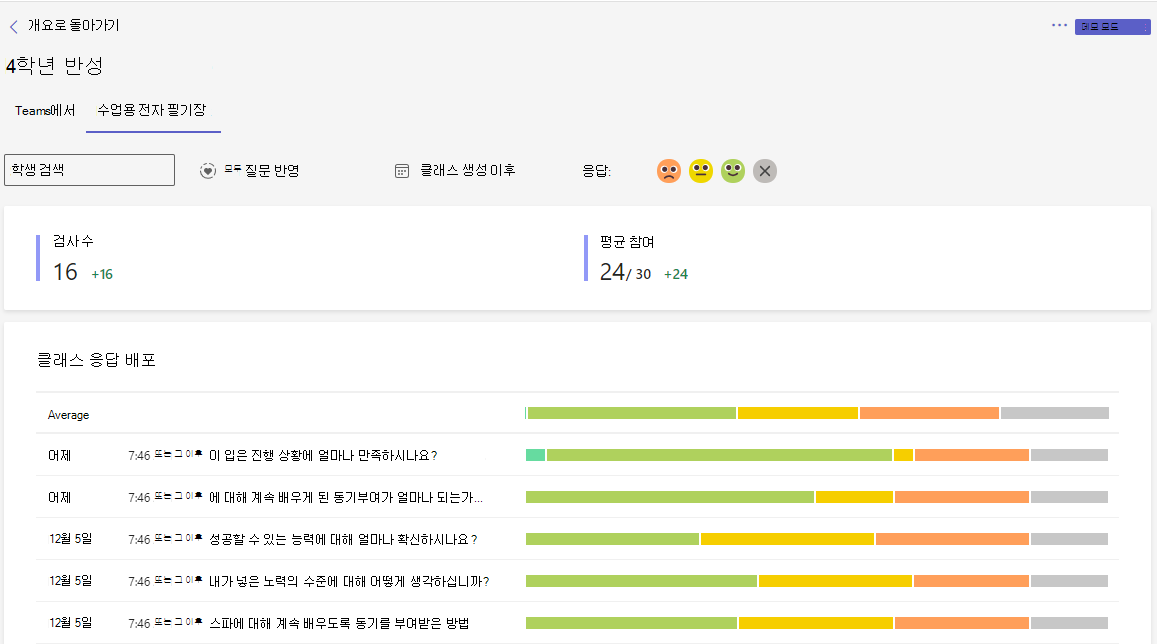Open the 동기부여가 얼마나 되는가 check-in row
Screen dimensions: 1157x644
[x=577, y=497]
